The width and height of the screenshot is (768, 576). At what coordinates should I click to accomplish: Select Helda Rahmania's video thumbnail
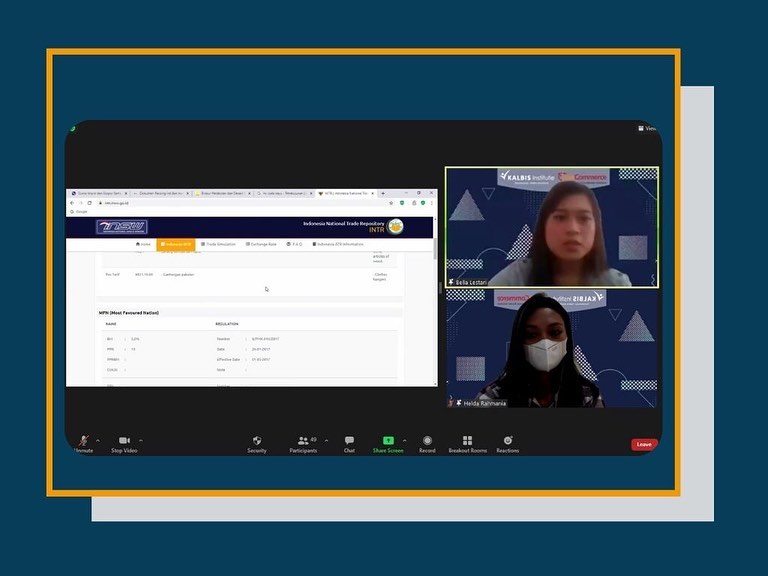point(552,349)
